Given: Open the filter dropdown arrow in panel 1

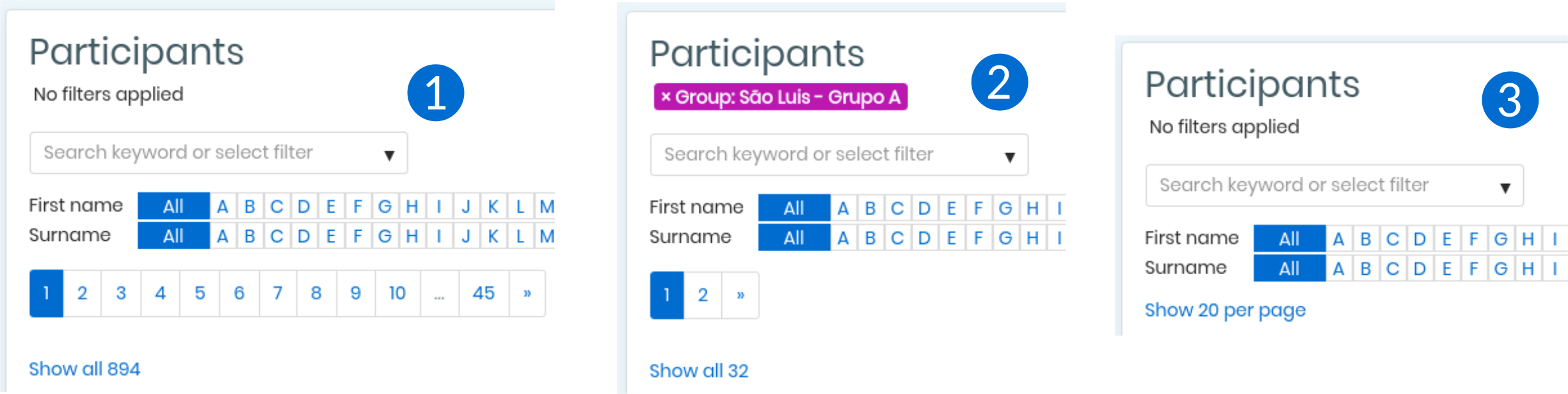Looking at the screenshot, I should coord(389,155).
